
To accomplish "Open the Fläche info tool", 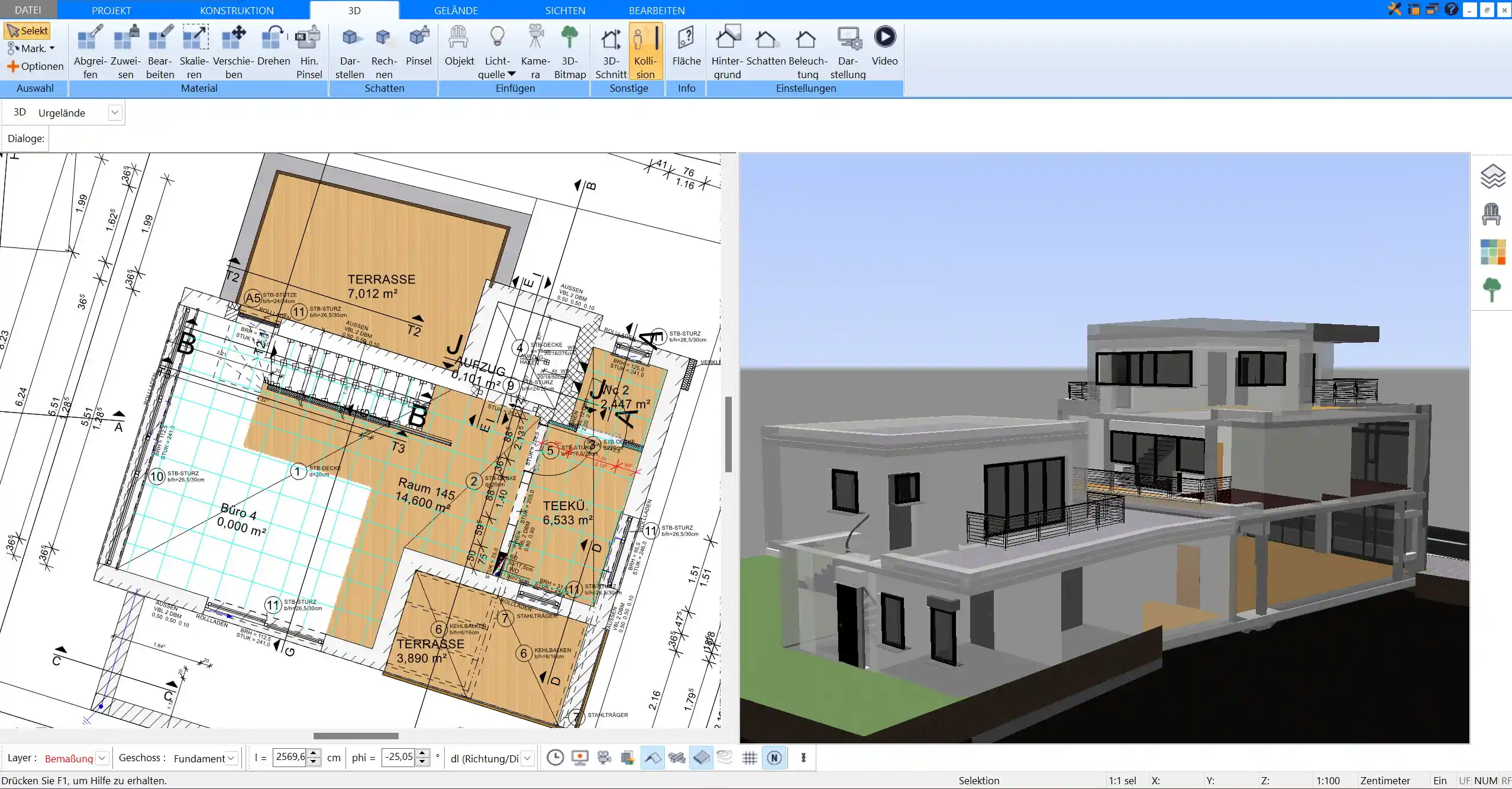I will pos(686,46).
